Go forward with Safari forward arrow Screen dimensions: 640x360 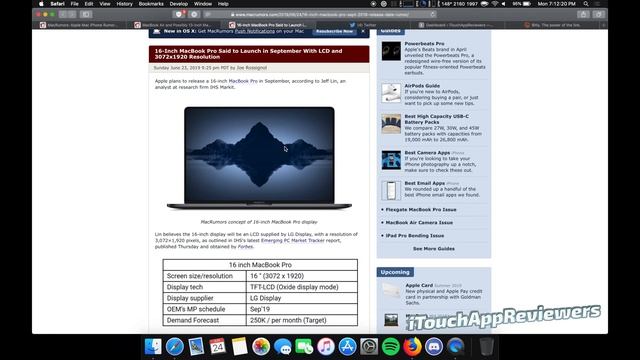pyautogui.click(x=72, y=14)
